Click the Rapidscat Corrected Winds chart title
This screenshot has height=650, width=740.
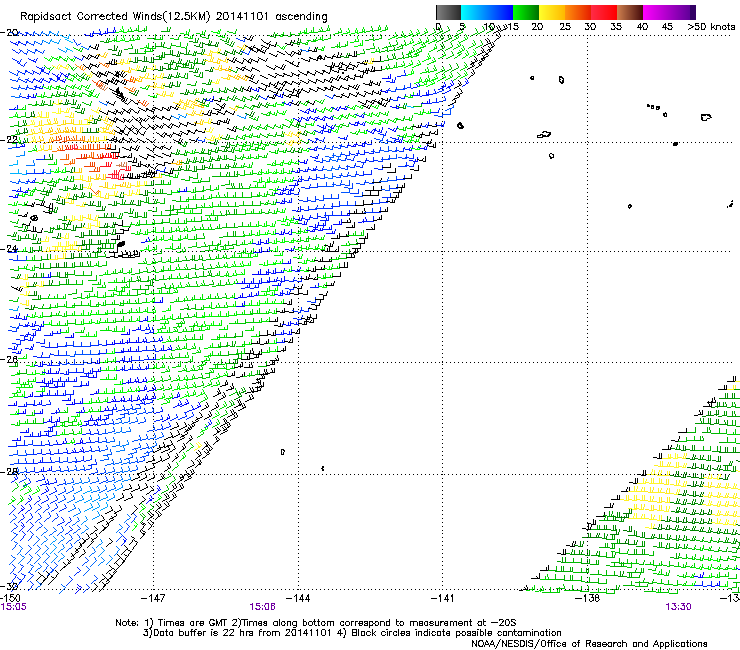(x=174, y=16)
